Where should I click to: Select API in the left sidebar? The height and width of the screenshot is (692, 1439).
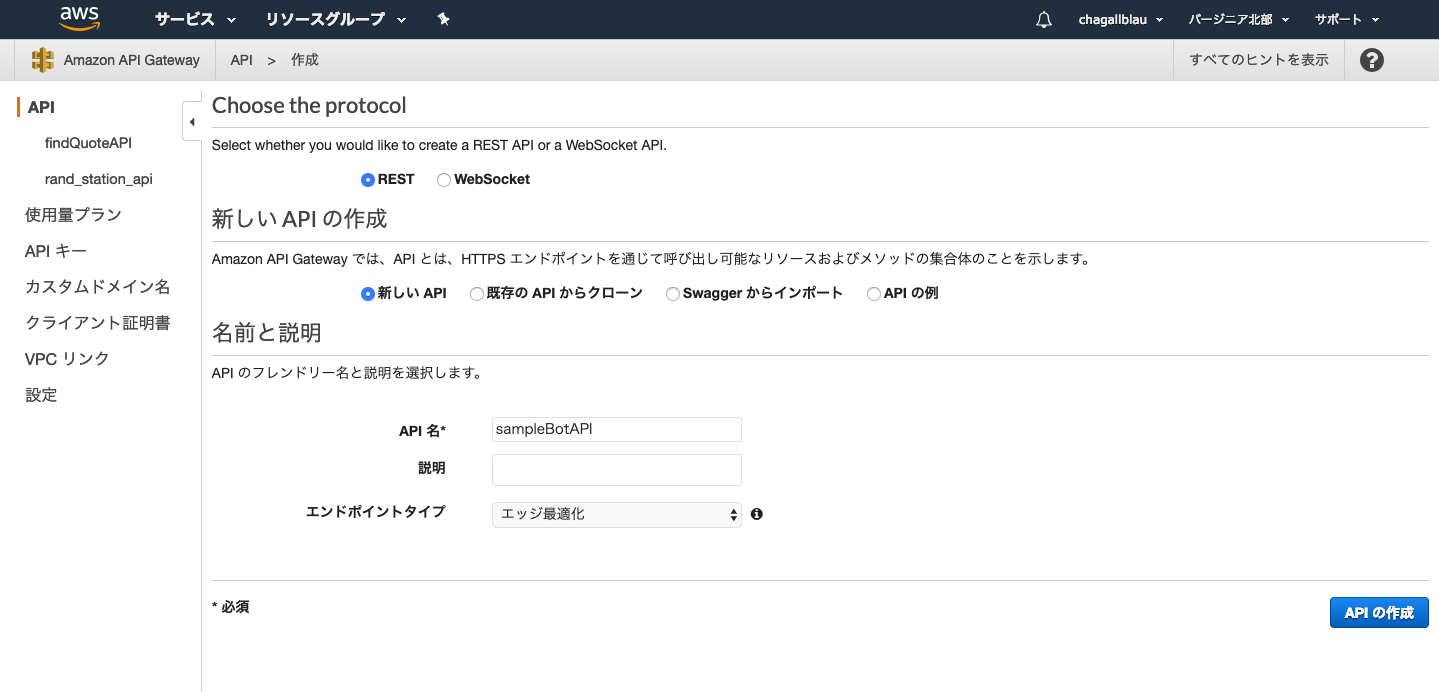point(41,107)
